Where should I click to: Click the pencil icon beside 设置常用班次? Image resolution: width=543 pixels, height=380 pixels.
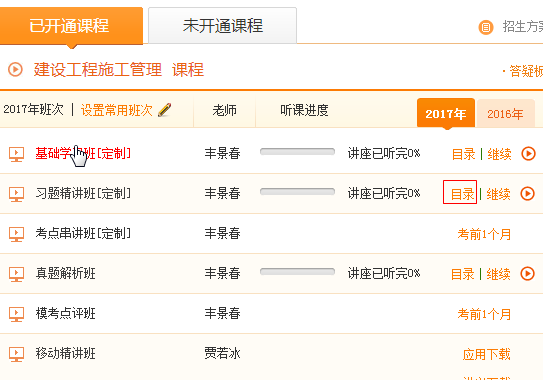(x=164, y=110)
